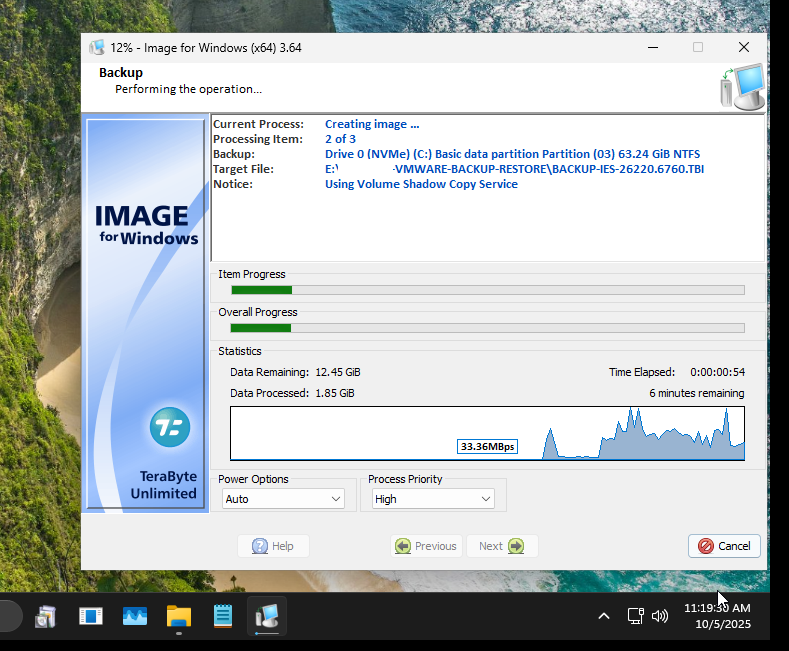This screenshot has height=651, width=789.
Task: Click the volume speaker tray icon
Action: point(660,616)
